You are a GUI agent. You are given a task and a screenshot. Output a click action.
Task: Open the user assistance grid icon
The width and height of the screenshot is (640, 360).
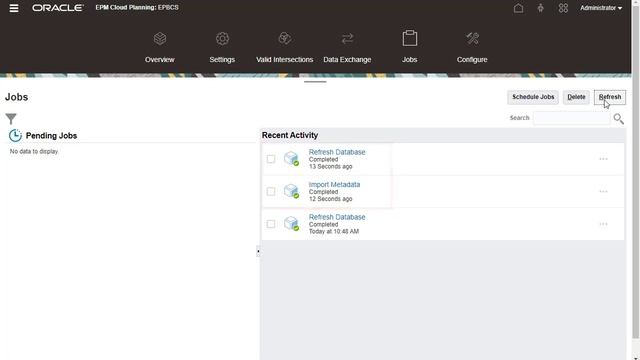coord(563,8)
